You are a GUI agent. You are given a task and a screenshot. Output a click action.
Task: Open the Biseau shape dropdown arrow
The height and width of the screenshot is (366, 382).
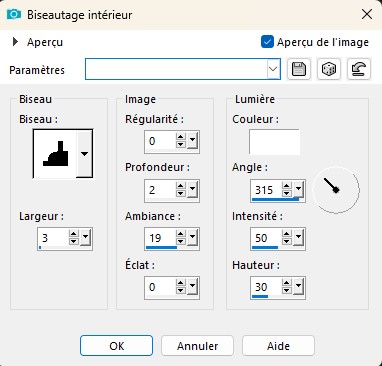point(84,154)
